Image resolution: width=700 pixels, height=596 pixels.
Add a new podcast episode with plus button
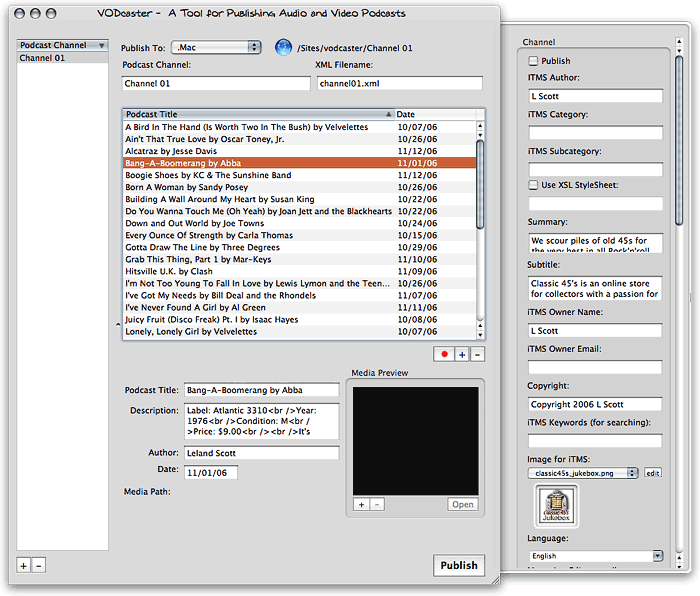tap(462, 354)
